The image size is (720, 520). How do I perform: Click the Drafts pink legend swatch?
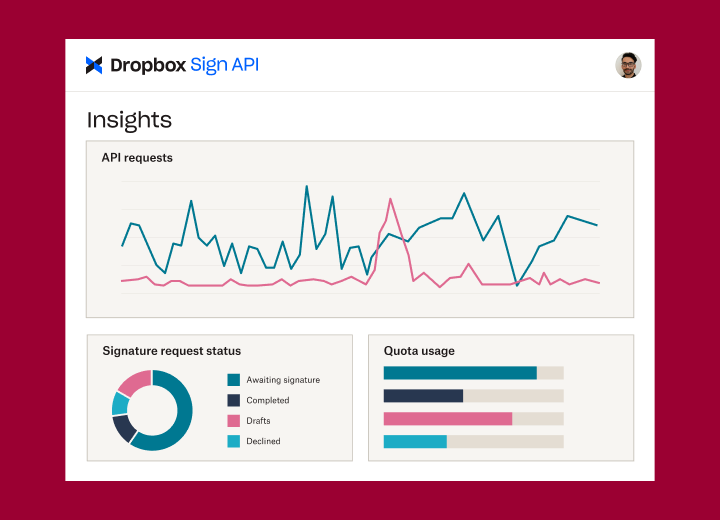pyautogui.click(x=234, y=421)
